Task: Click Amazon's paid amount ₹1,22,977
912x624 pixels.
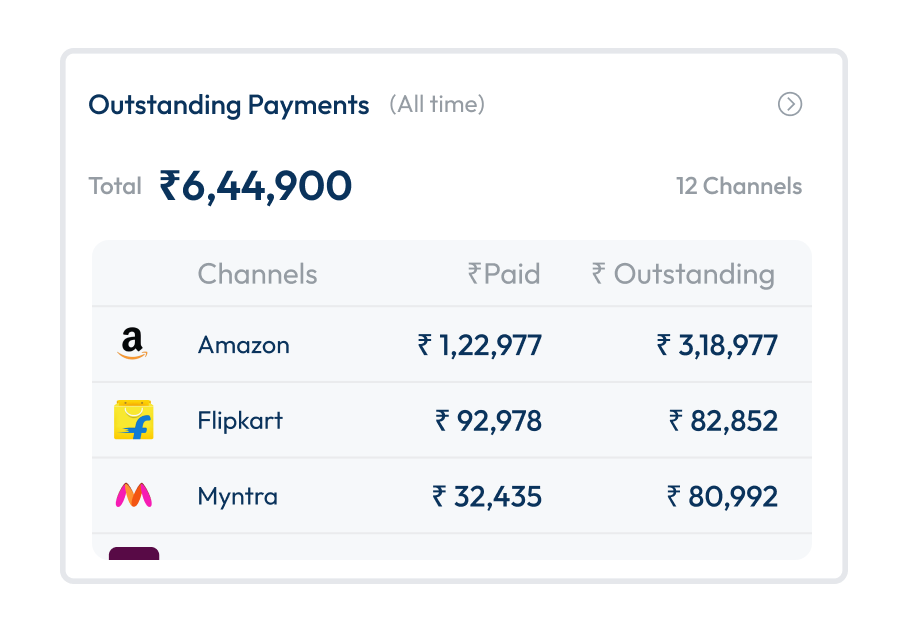Action: 480,345
